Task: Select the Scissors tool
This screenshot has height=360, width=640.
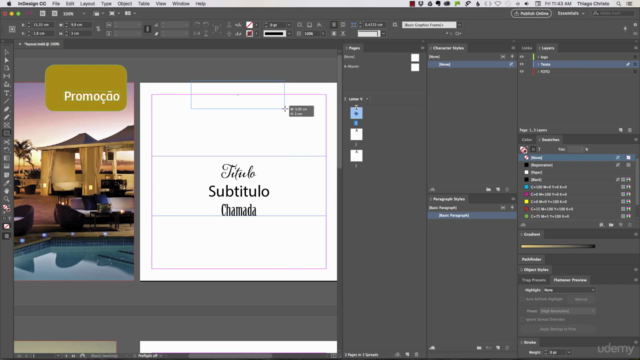Action: 7,142
